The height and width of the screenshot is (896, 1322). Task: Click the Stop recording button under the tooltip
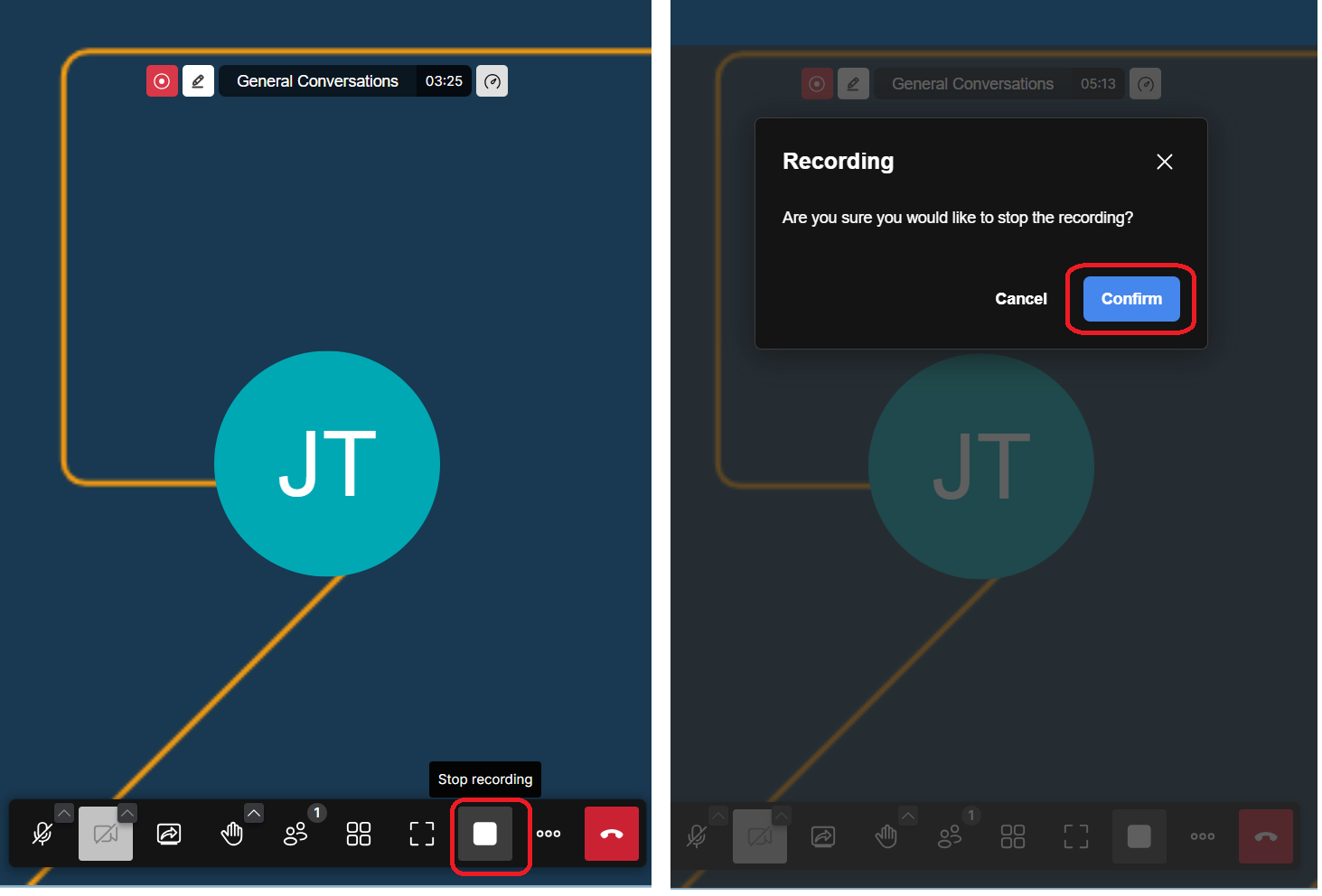pyautogui.click(x=485, y=834)
